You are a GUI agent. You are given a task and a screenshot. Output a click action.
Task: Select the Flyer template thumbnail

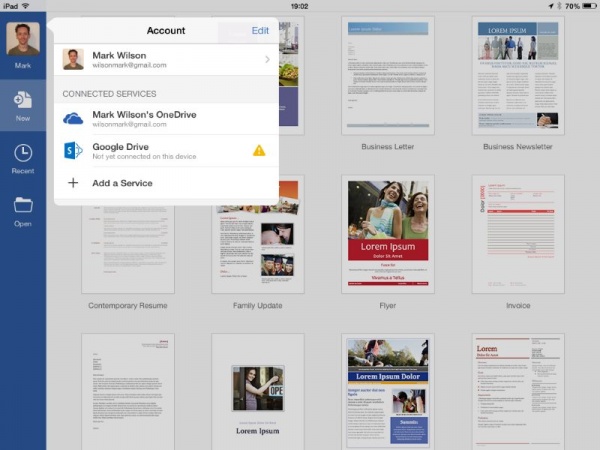[387, 235]
